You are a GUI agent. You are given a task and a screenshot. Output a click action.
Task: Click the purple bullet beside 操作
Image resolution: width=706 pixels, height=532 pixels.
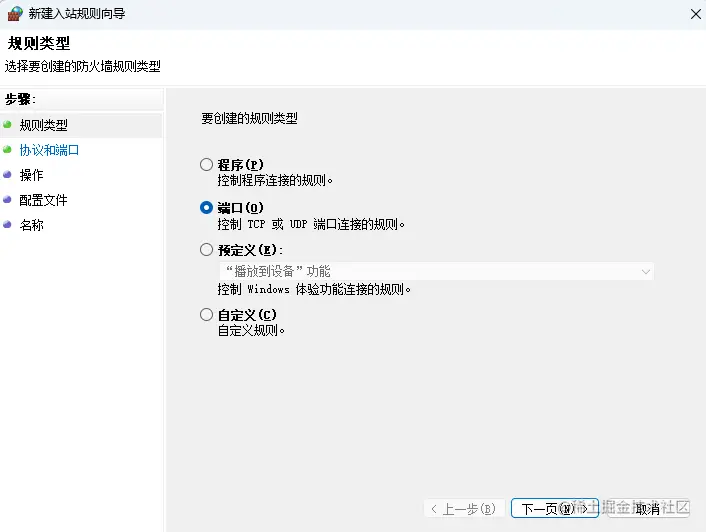(7, 174)
